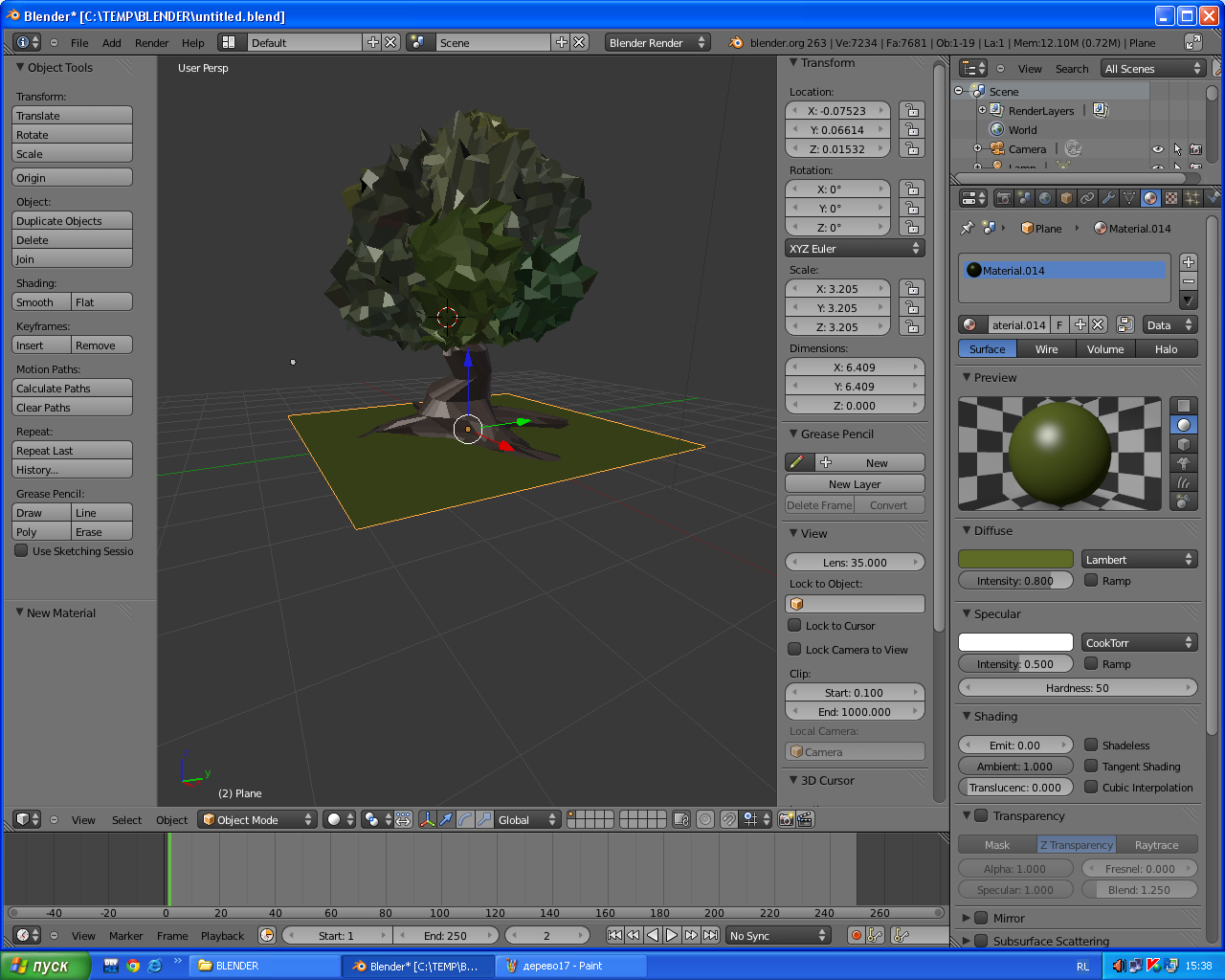Open the Global orientation dropdown
The image size is (1225, 980).
point(527,819)
